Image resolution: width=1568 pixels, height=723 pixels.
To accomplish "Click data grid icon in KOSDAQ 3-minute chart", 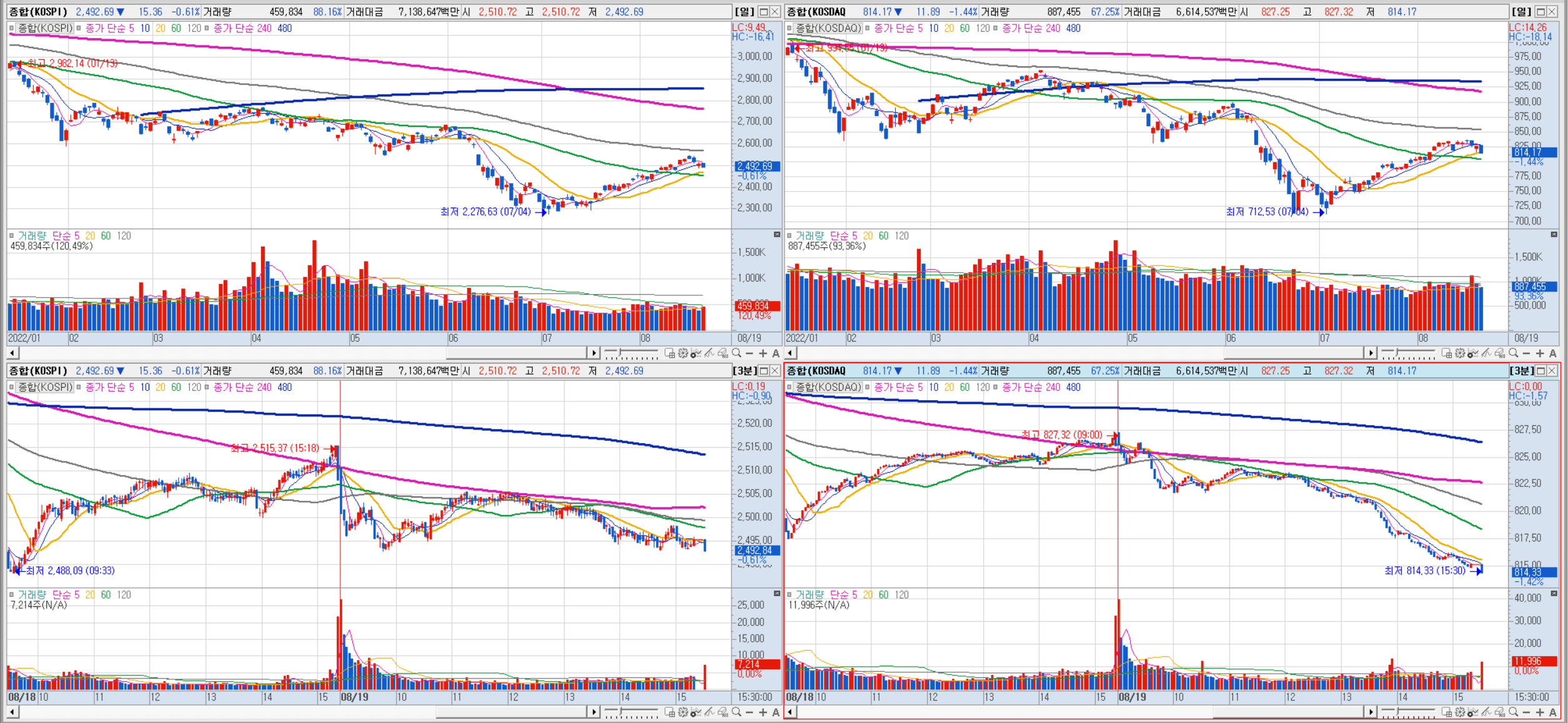I will coord(1446,712).
